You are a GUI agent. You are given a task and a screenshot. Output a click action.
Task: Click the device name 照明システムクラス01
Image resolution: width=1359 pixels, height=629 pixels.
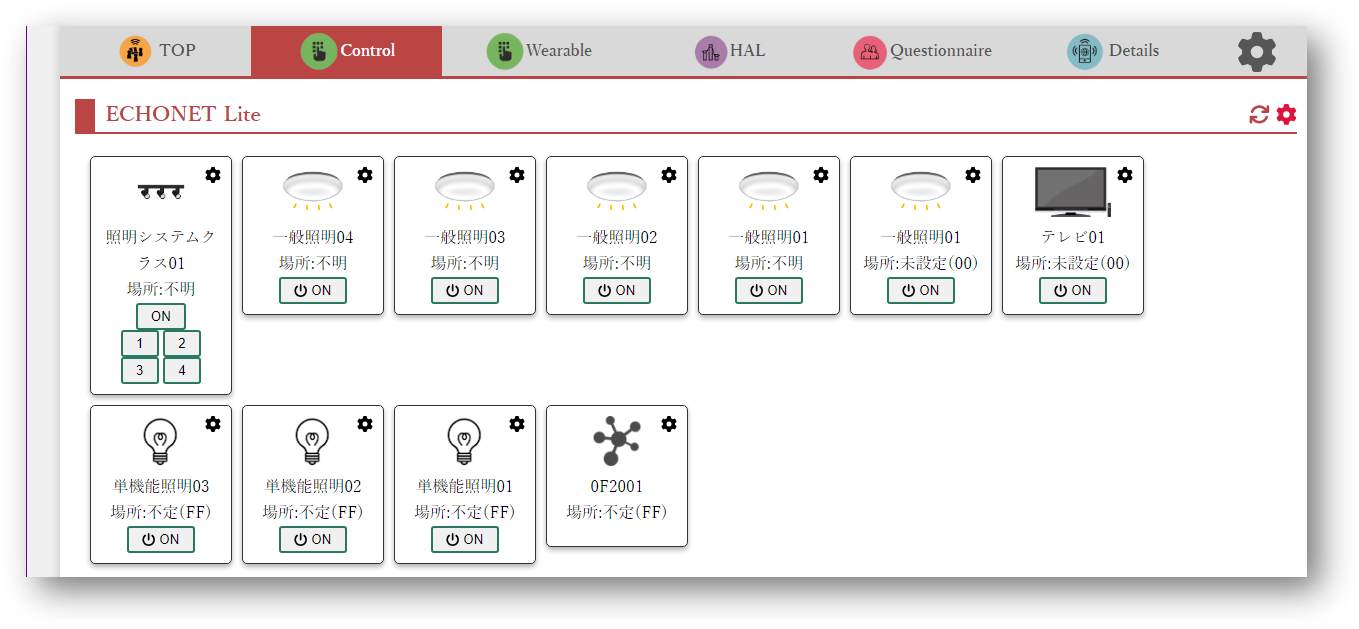(161, 250)
